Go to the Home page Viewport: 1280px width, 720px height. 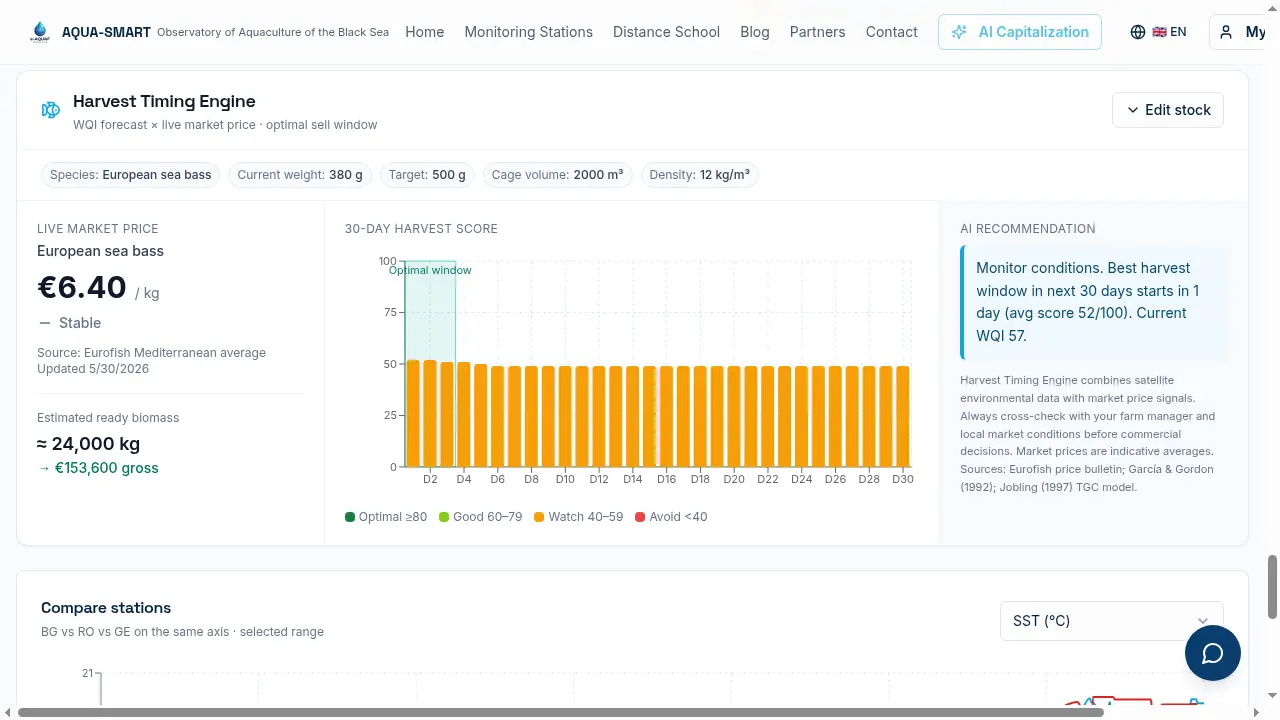(424, 32)
